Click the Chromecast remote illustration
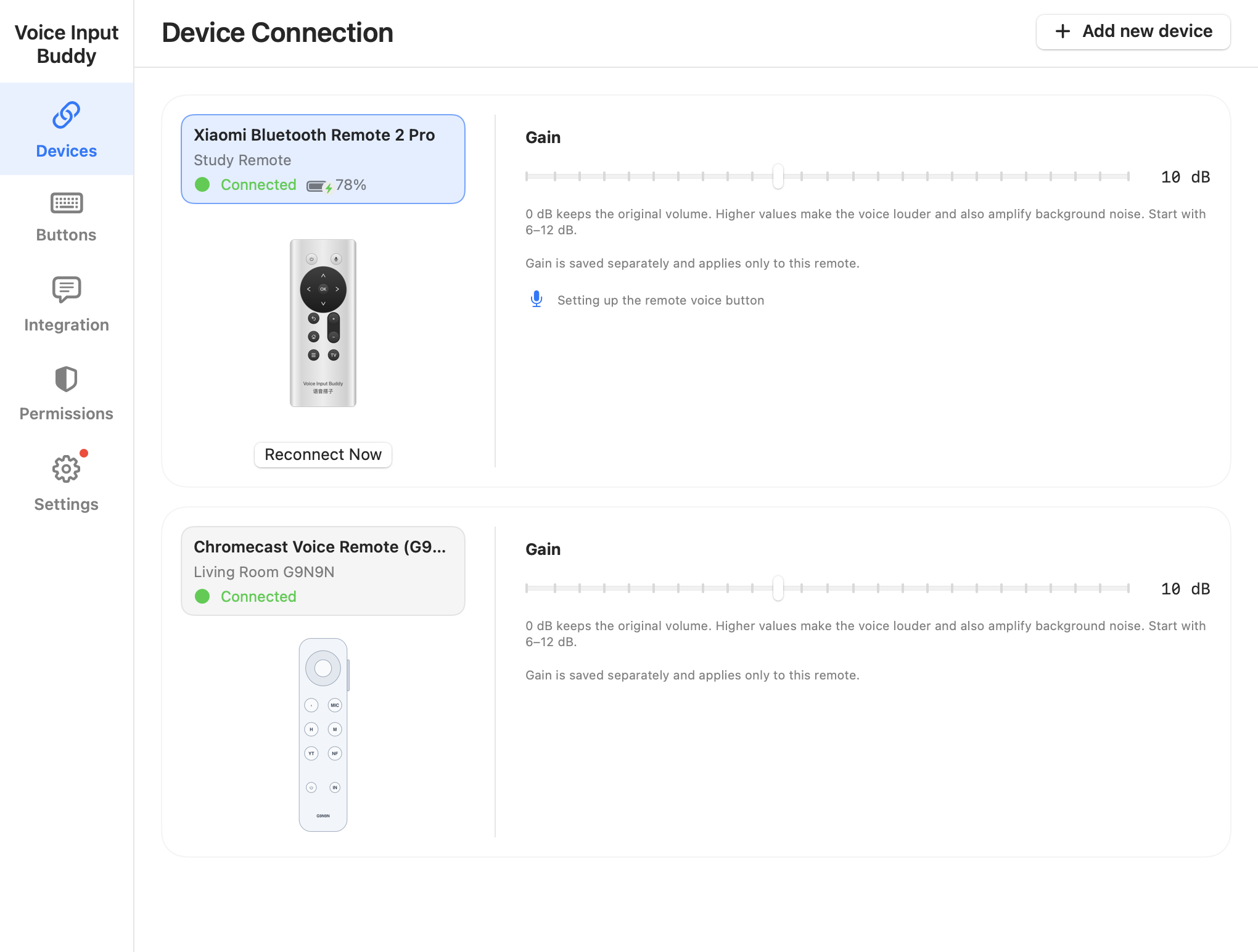The height and width of the screenshot is (952, 1258). (324, 735)
